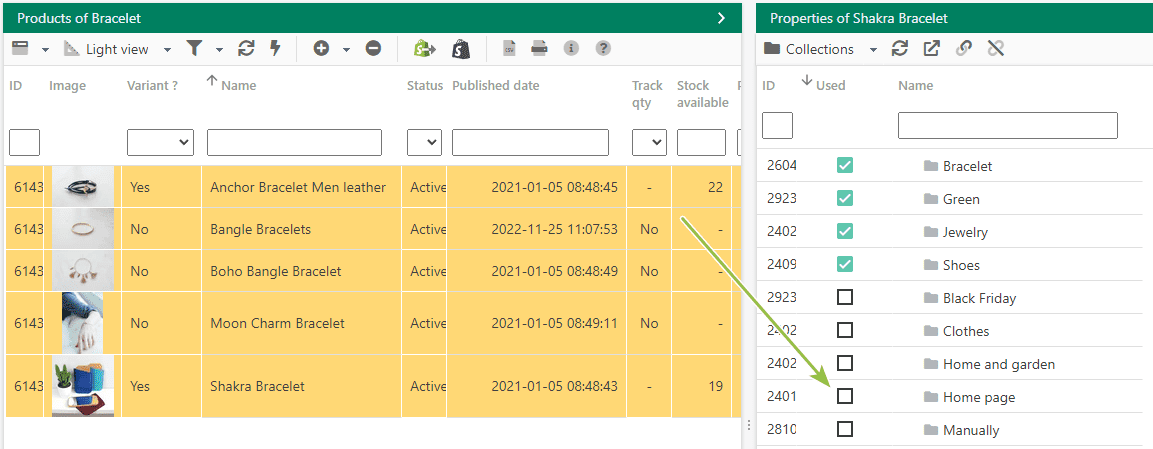Click the minus icon to delete product

374,49
